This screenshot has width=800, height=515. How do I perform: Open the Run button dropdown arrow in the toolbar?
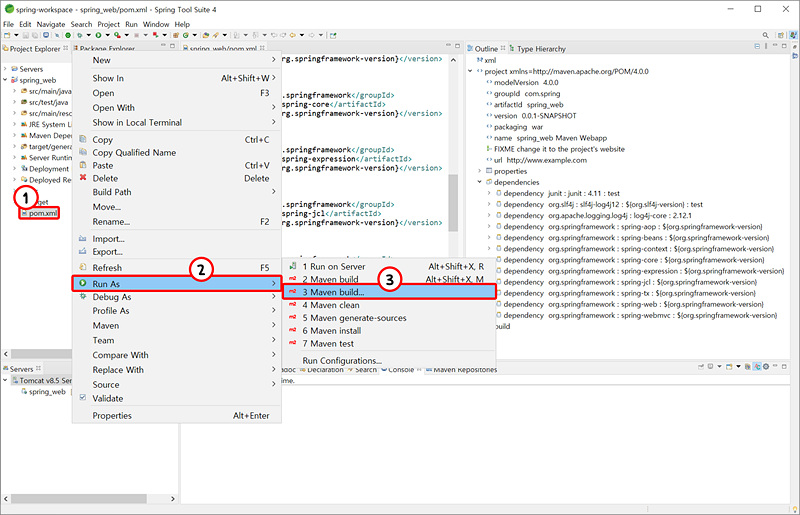(108, 35)
